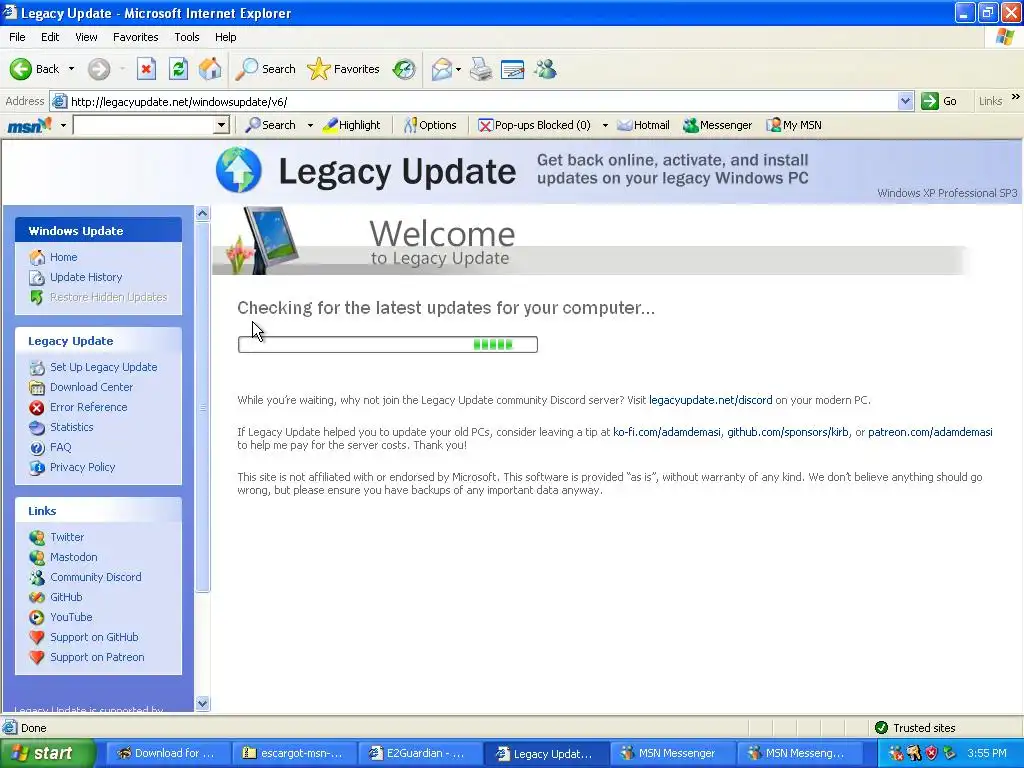Open Search pane in IE toolbar

pyautogui.click(x=266, y=69)
